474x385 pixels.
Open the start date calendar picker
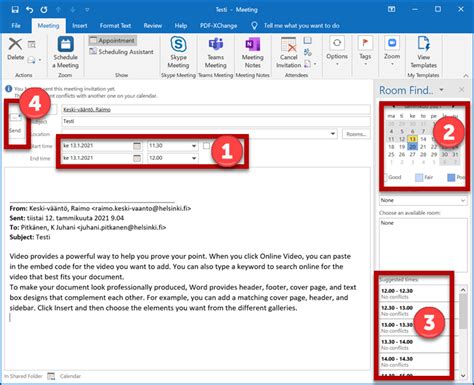click(x=137, y=146)
